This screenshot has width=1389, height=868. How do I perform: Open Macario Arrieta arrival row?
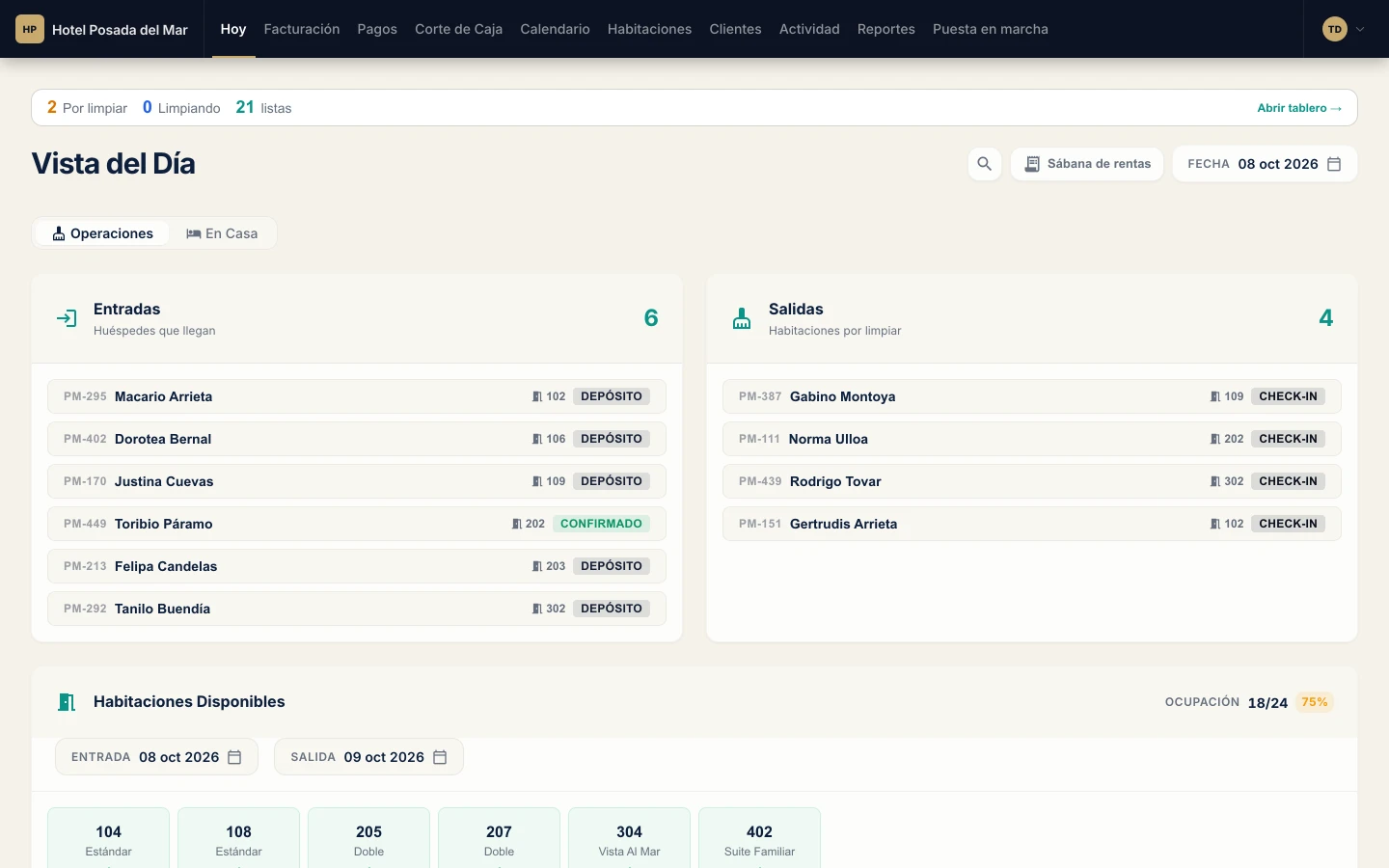[x=357, y=396]
